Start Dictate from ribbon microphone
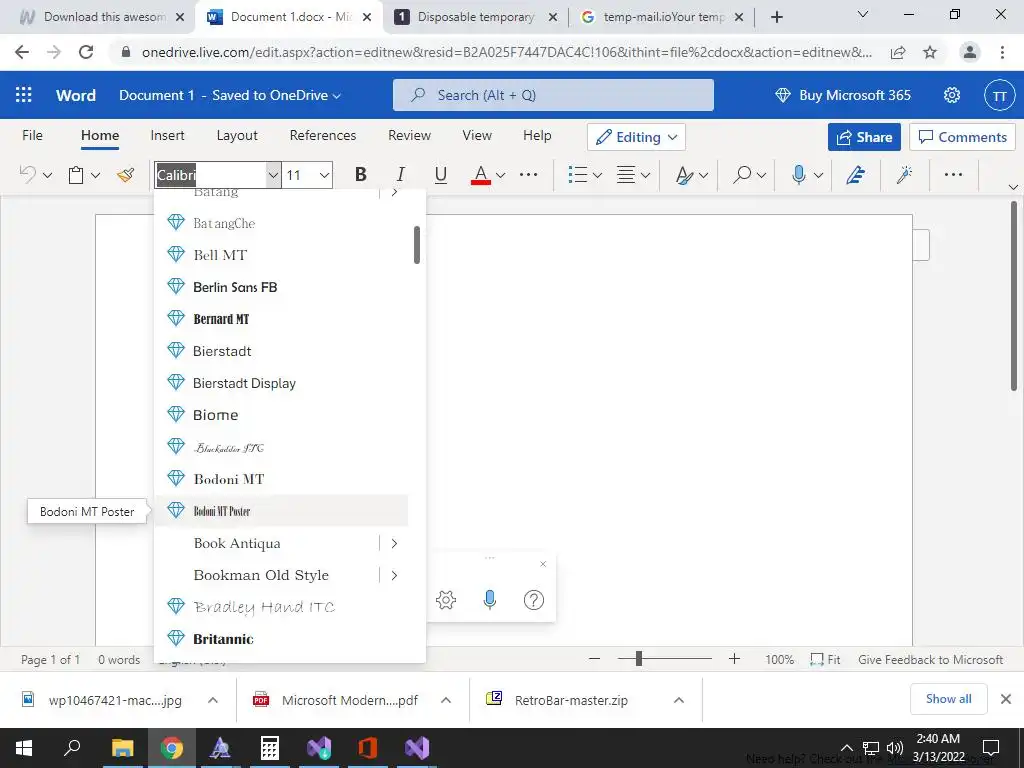The width and height of the screenshot is (1024, 768). point(798,175)
